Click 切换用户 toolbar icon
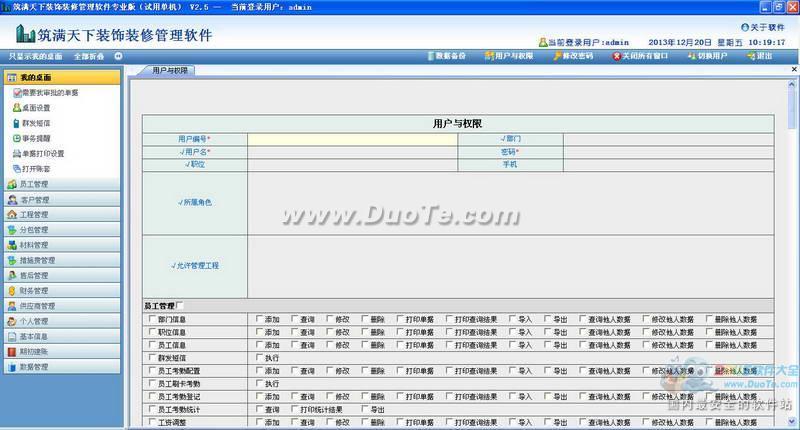This screenshot has height=430, width=800. tap(692, 56)
